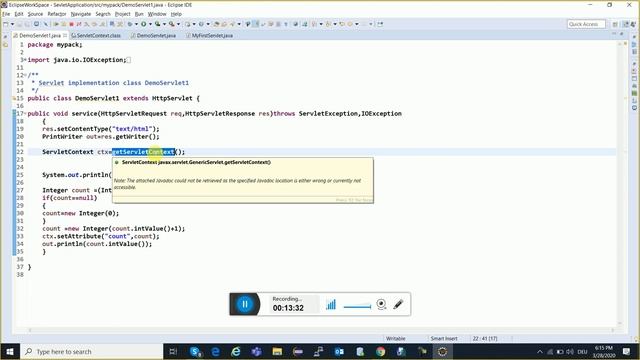640x360 pixels.
Task: Click the res.setContentType("text/html") line
Action: [x=101, y=129]
